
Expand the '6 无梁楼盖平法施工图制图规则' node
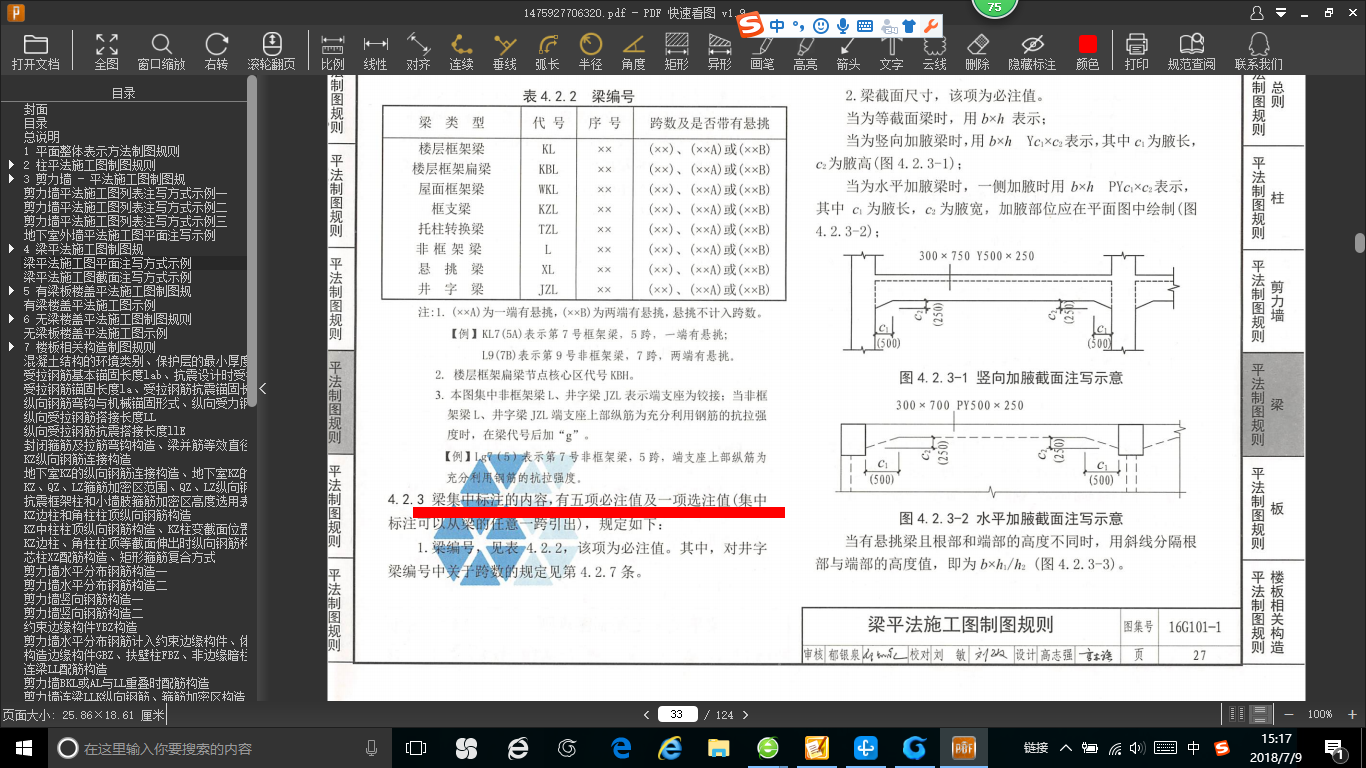[x=11, y=319]
